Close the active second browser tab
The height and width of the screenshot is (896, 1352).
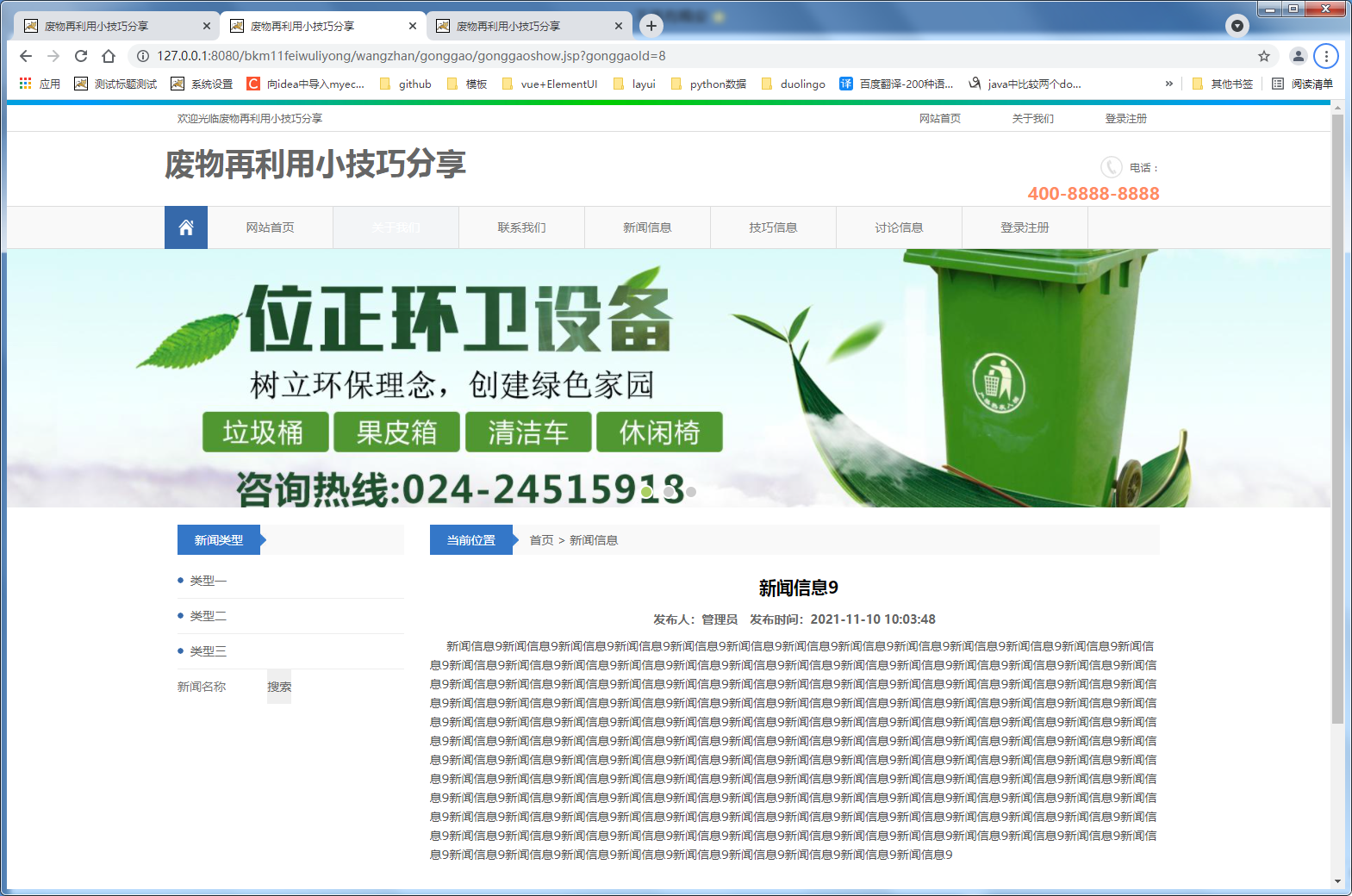click(x=413, y=26)
